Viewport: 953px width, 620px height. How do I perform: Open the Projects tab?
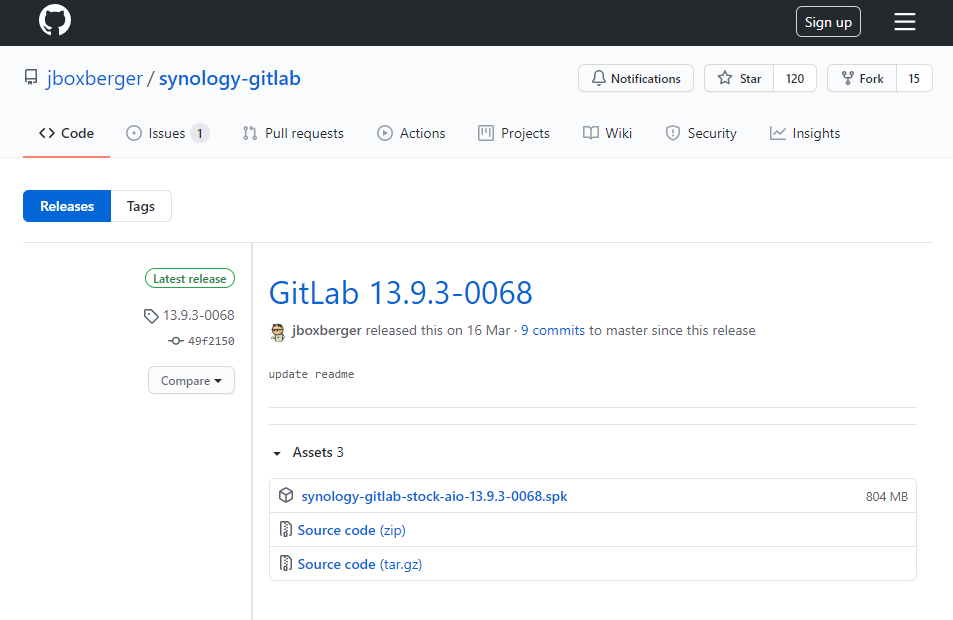point(514,133)
